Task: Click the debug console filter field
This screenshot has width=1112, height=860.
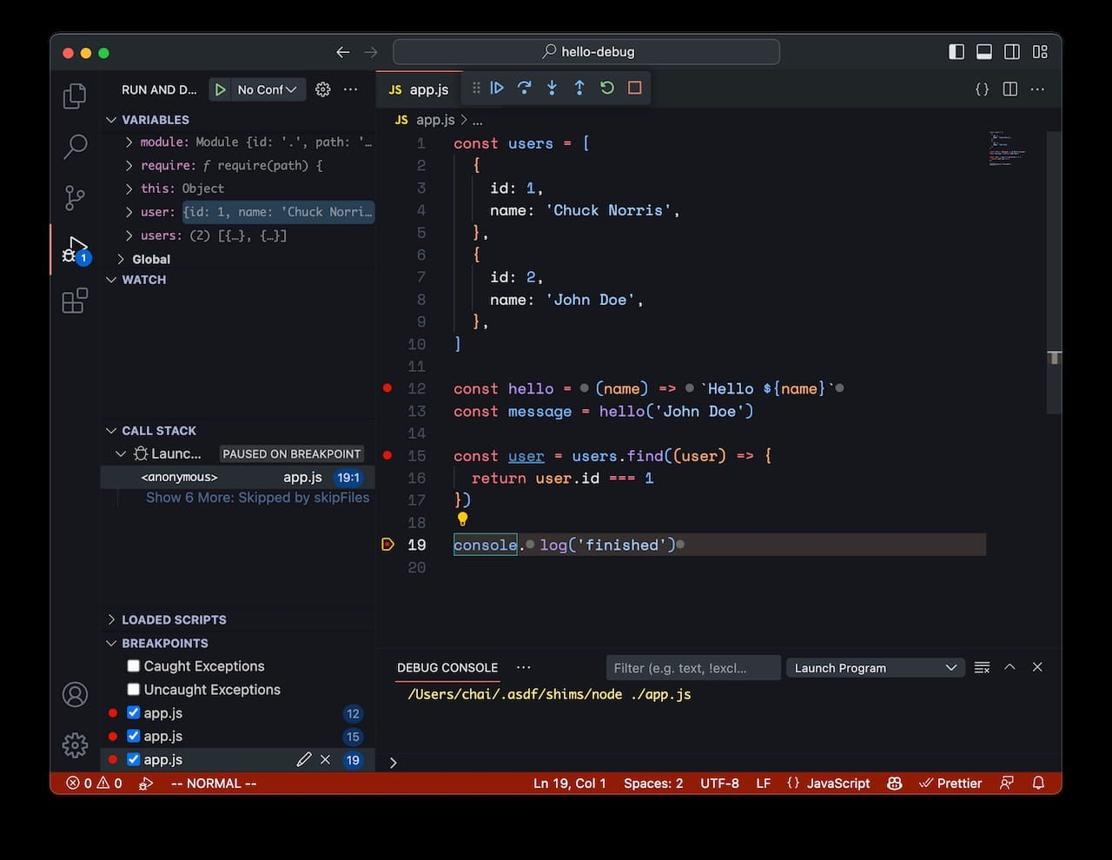Action: [693, 668]
